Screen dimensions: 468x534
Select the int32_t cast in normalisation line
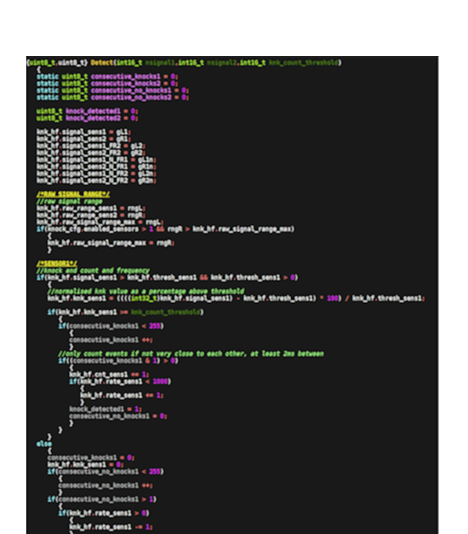click(x=145, y=299)
